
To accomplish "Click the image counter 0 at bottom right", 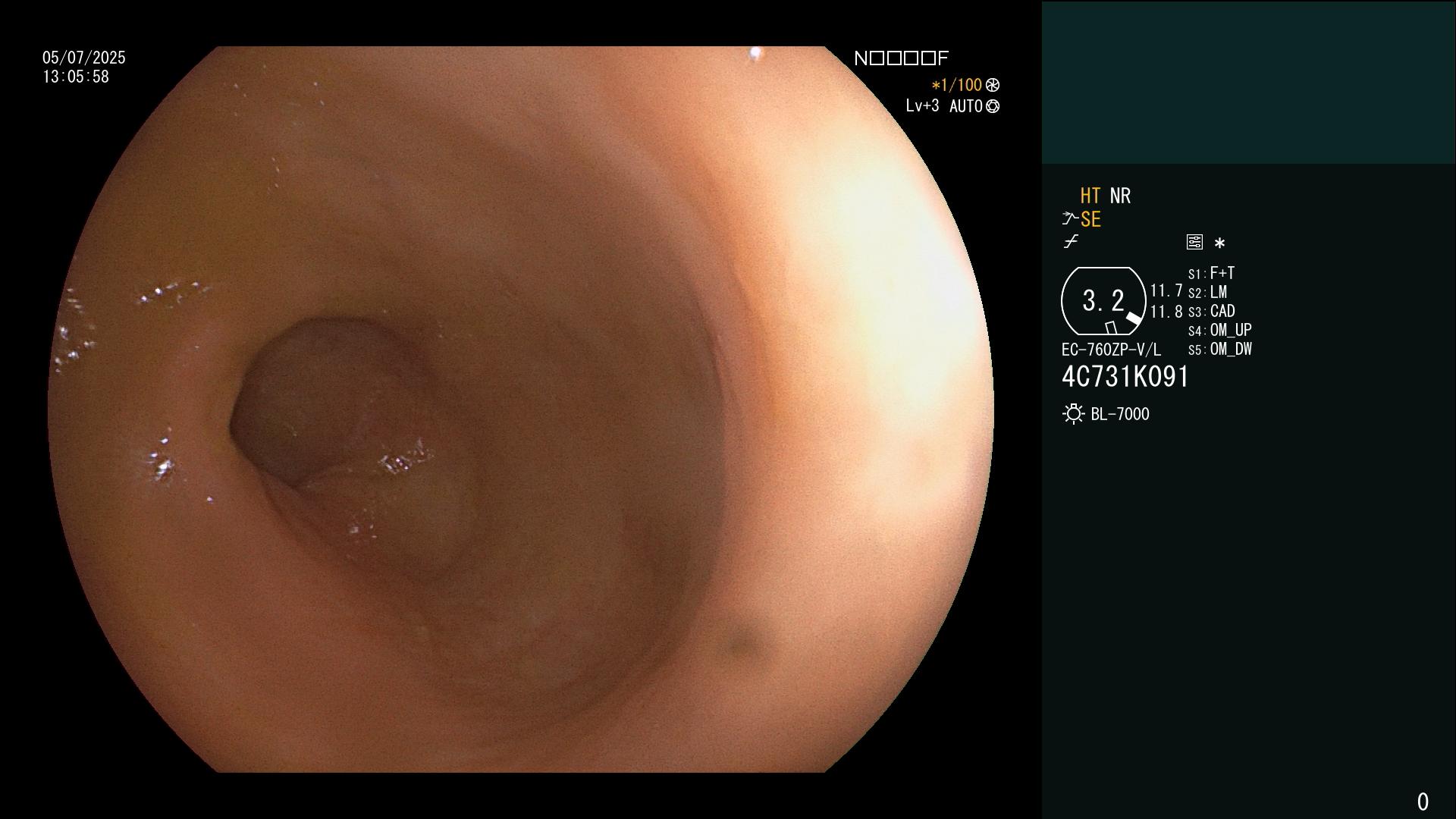I will pos(1423,802).
